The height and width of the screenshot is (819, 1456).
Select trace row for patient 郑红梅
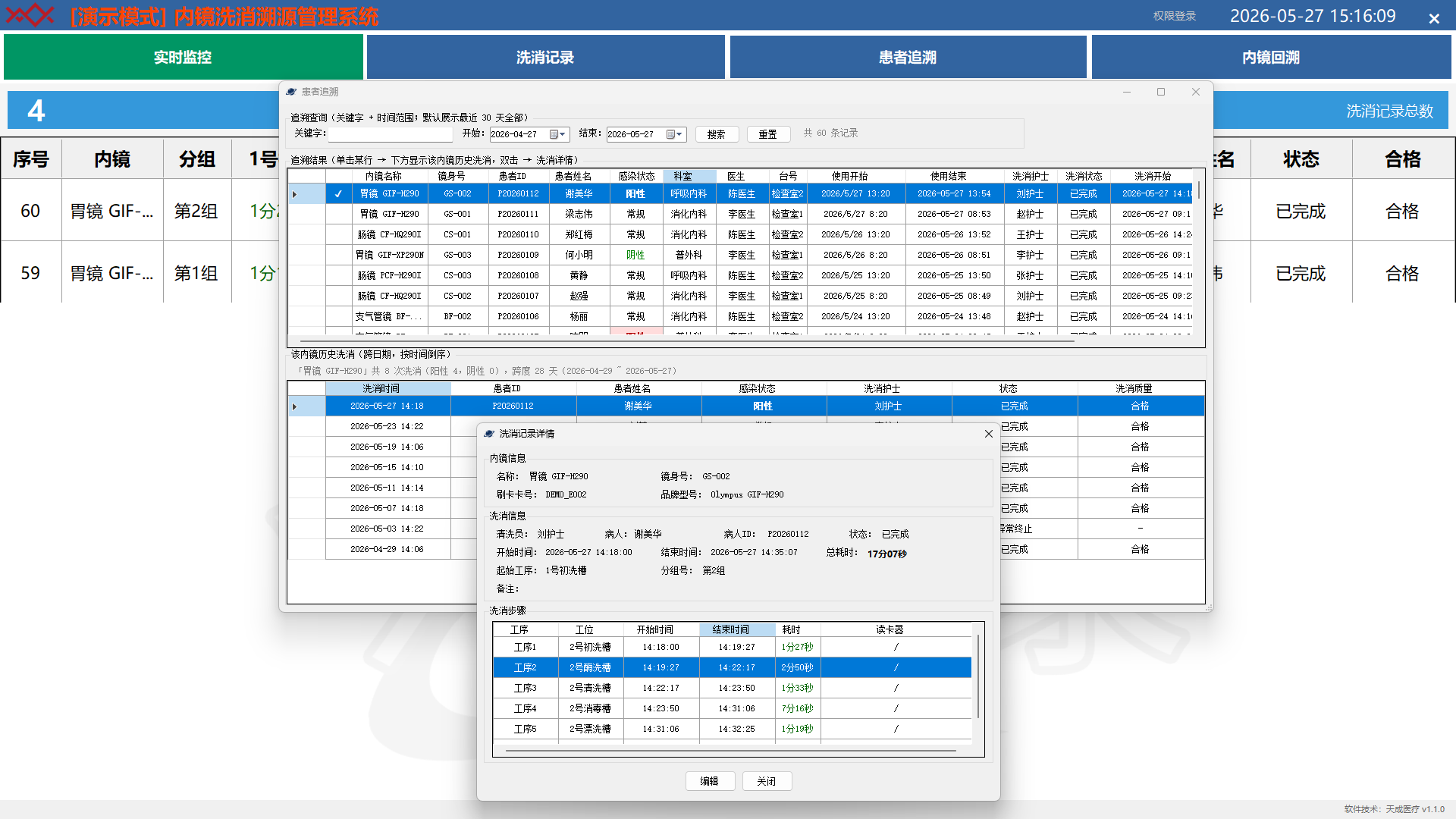(739, 235)
